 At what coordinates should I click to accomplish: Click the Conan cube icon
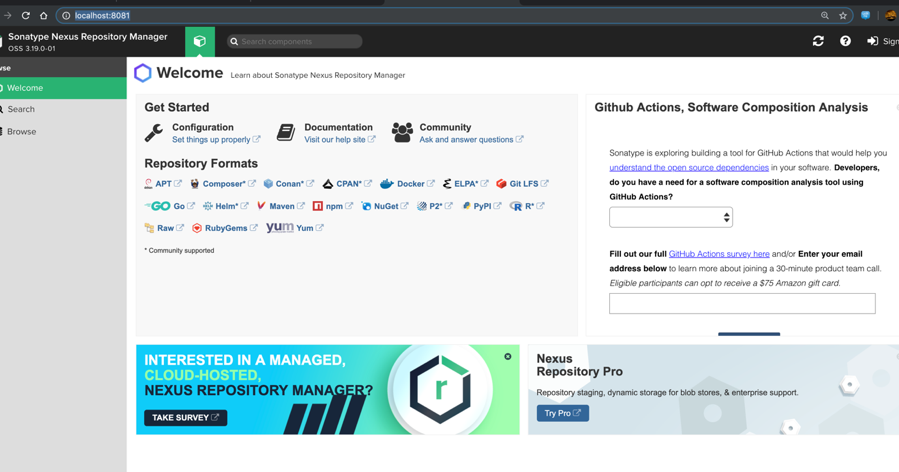click(x=268, y=184)
